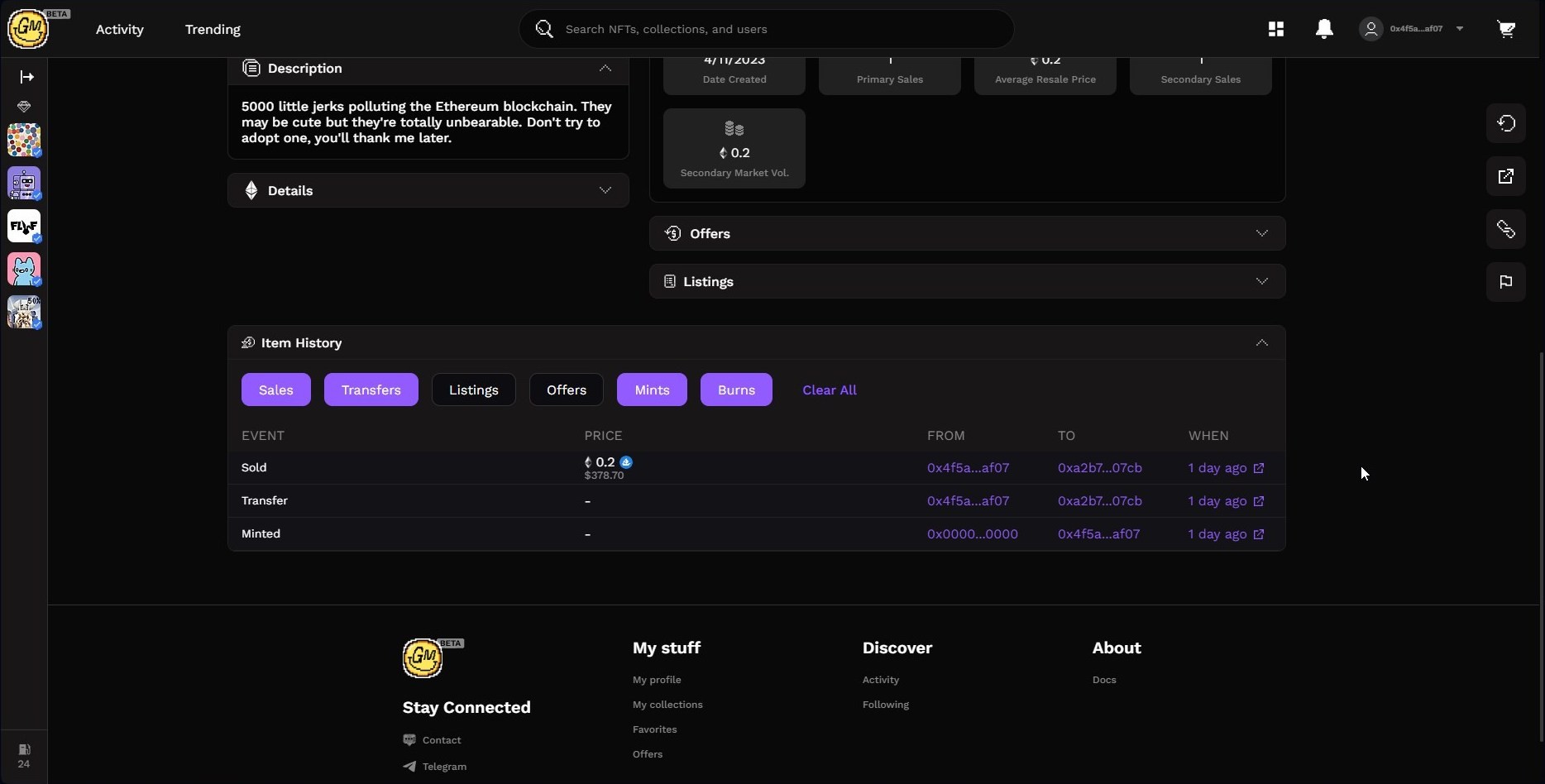Click the open external link icon
This screenshot has height=784, width=1545.
point(1506,176)
